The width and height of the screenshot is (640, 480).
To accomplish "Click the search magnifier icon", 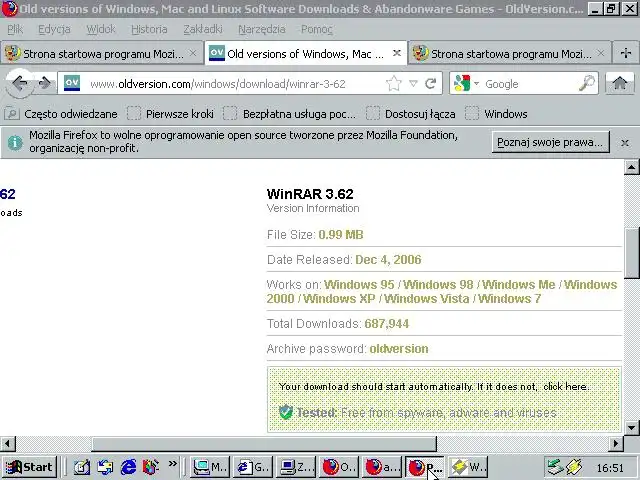I will (587, 84).
